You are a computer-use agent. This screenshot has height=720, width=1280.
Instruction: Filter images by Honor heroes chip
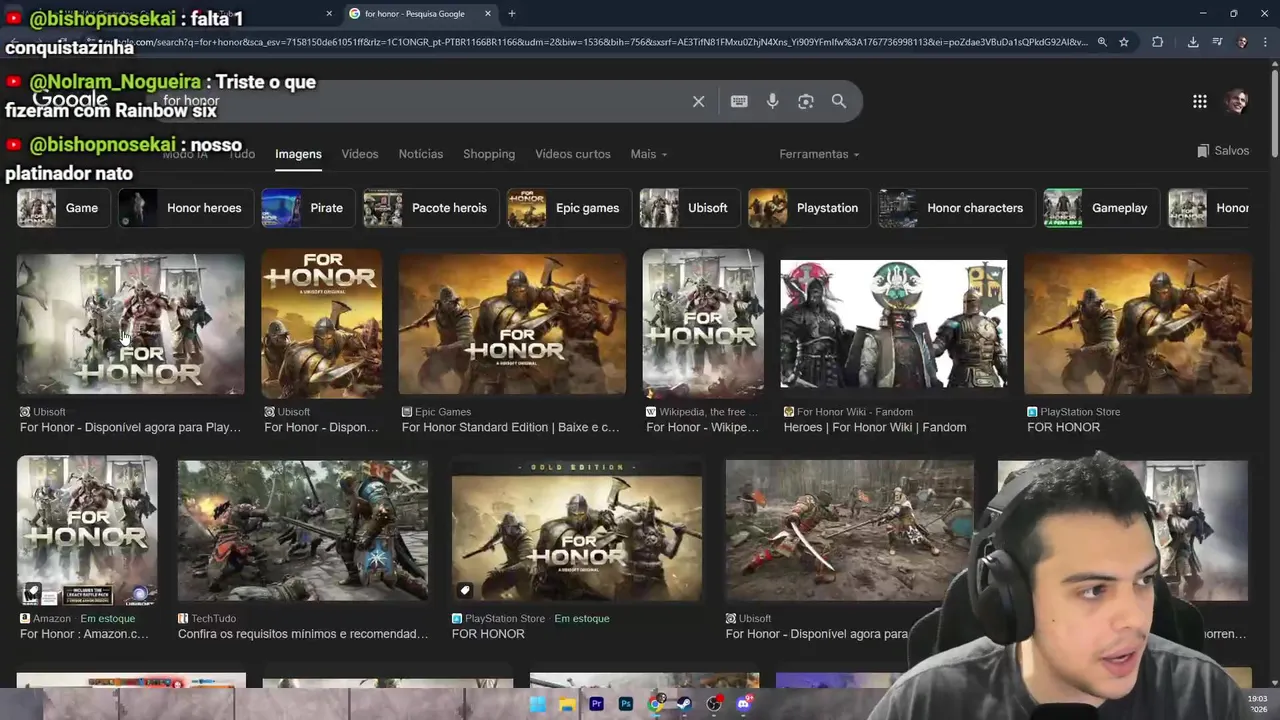(x=184, y=208)
